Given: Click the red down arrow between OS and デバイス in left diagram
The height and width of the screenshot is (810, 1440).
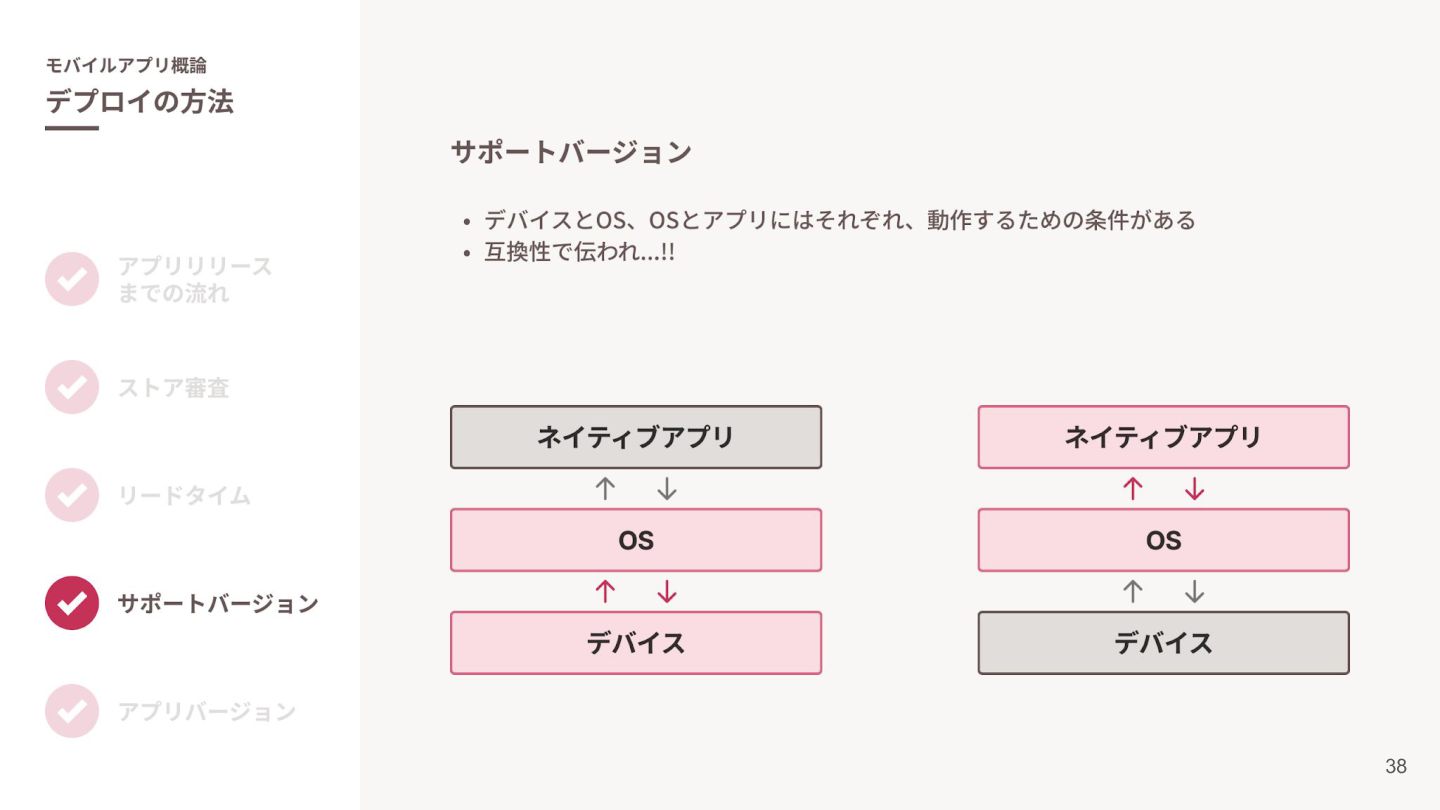Looking at the screenshot, I should (667, 592).
